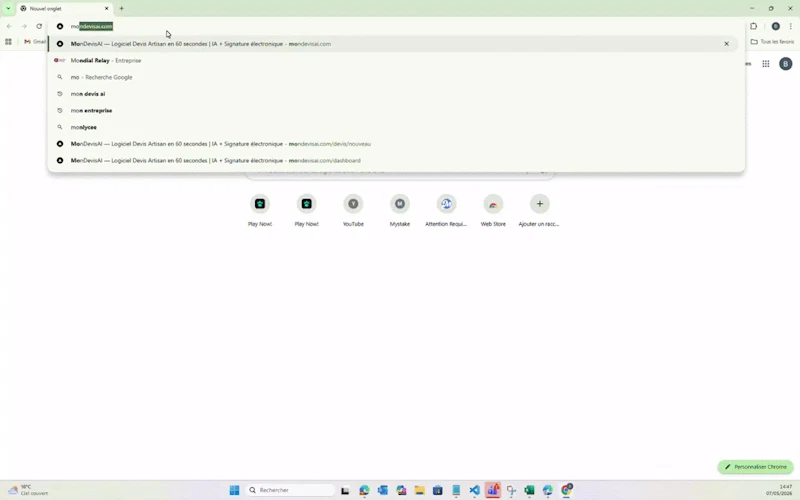Image resolution: width=800 pixels, height=500 pixels.
Task: Select the monlycee search suggestion
Action: (393, 127)
